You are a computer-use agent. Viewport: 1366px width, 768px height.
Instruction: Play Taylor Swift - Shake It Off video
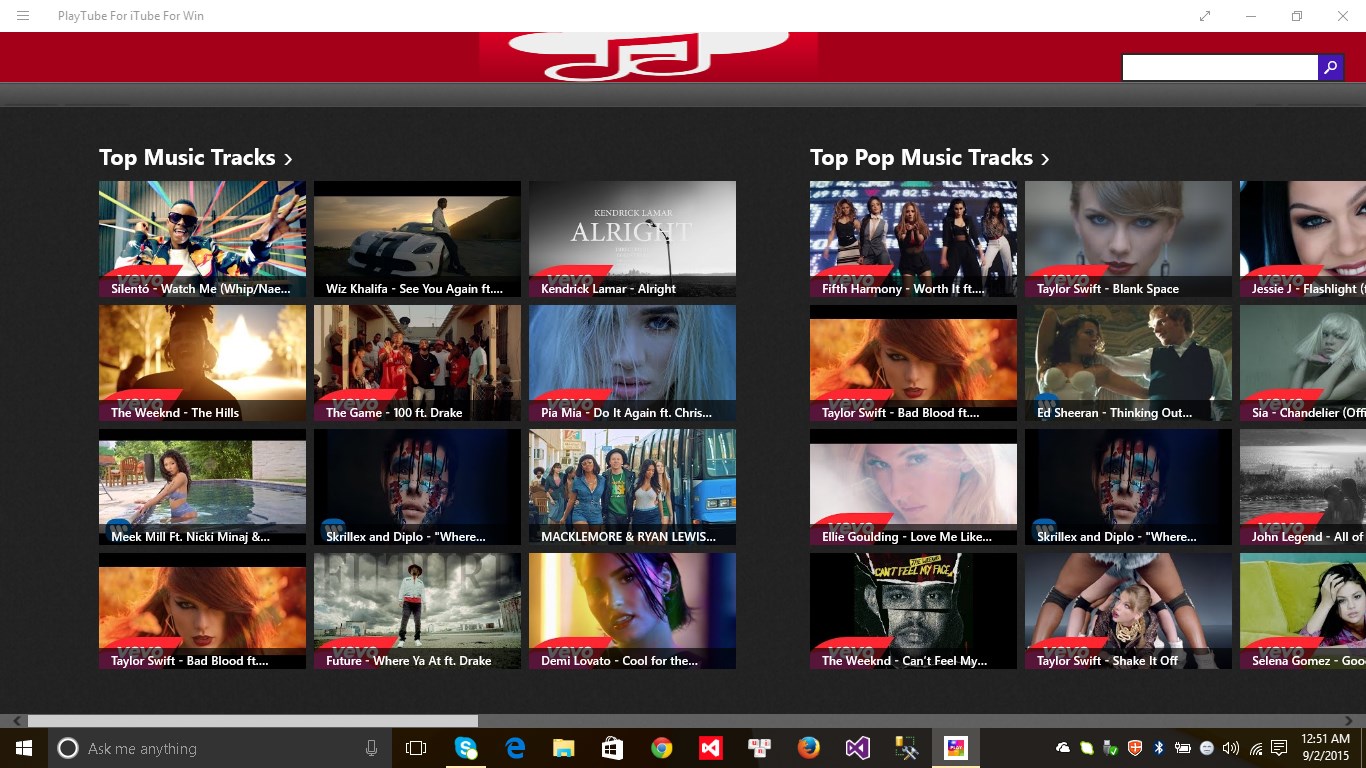(1128, 611)
